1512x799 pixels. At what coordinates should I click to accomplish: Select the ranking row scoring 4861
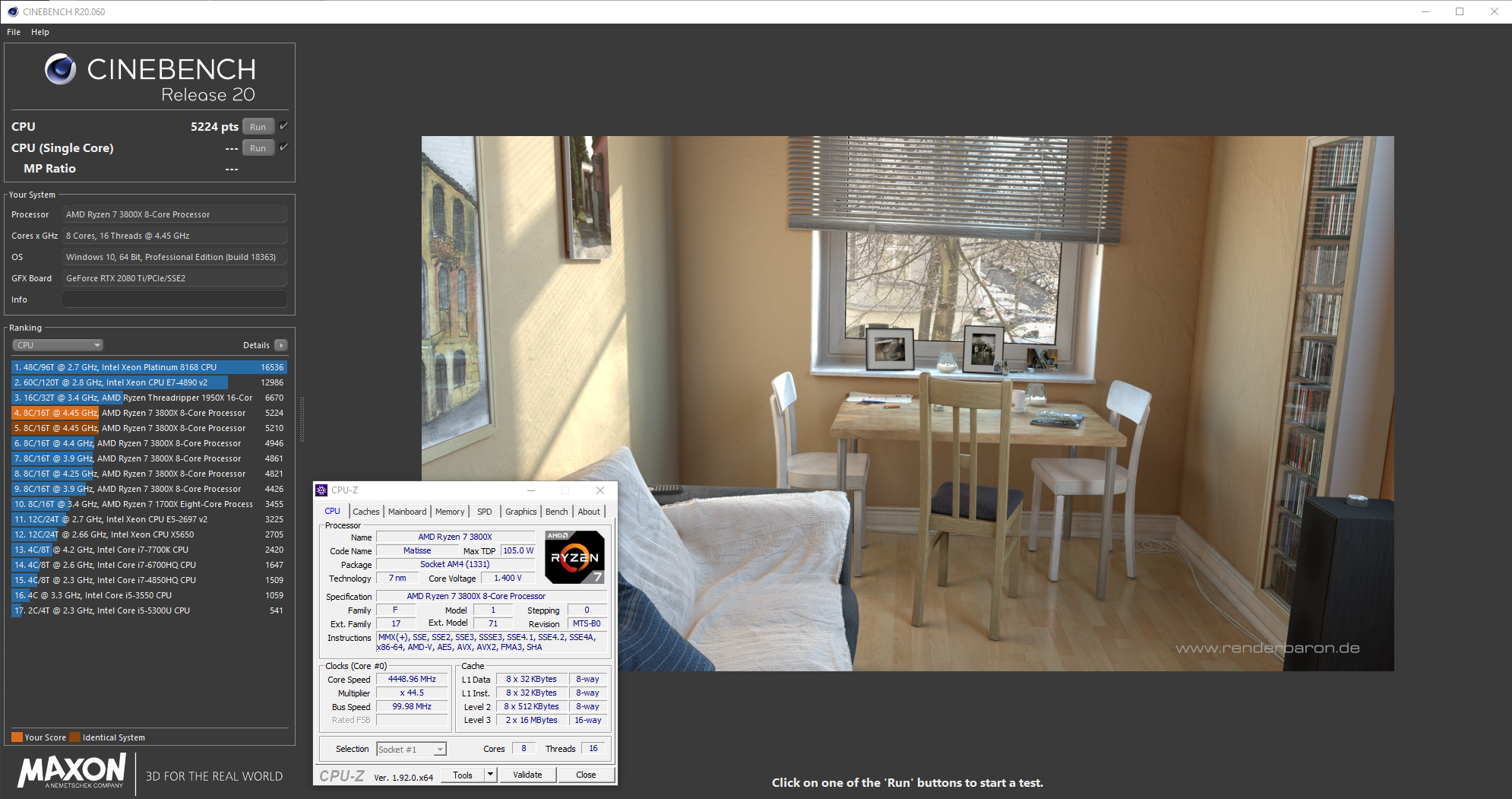coord(150,458)
